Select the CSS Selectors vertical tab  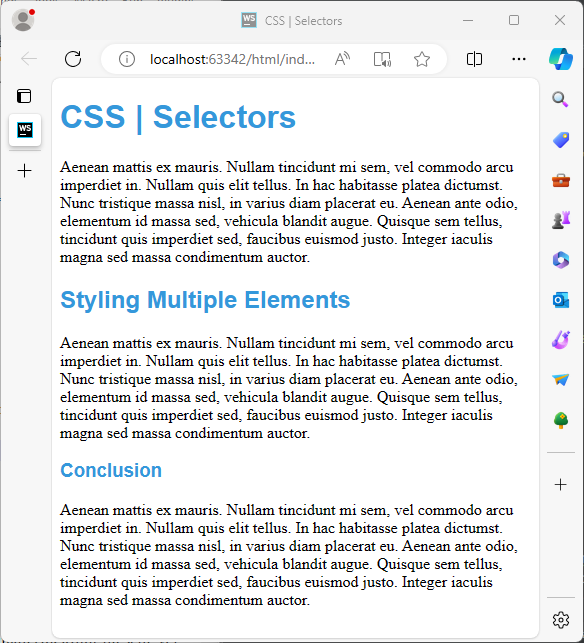[25, 130]
